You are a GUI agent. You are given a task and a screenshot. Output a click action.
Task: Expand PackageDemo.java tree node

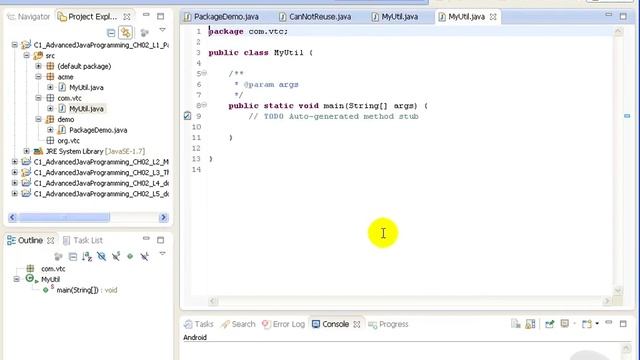50,130
